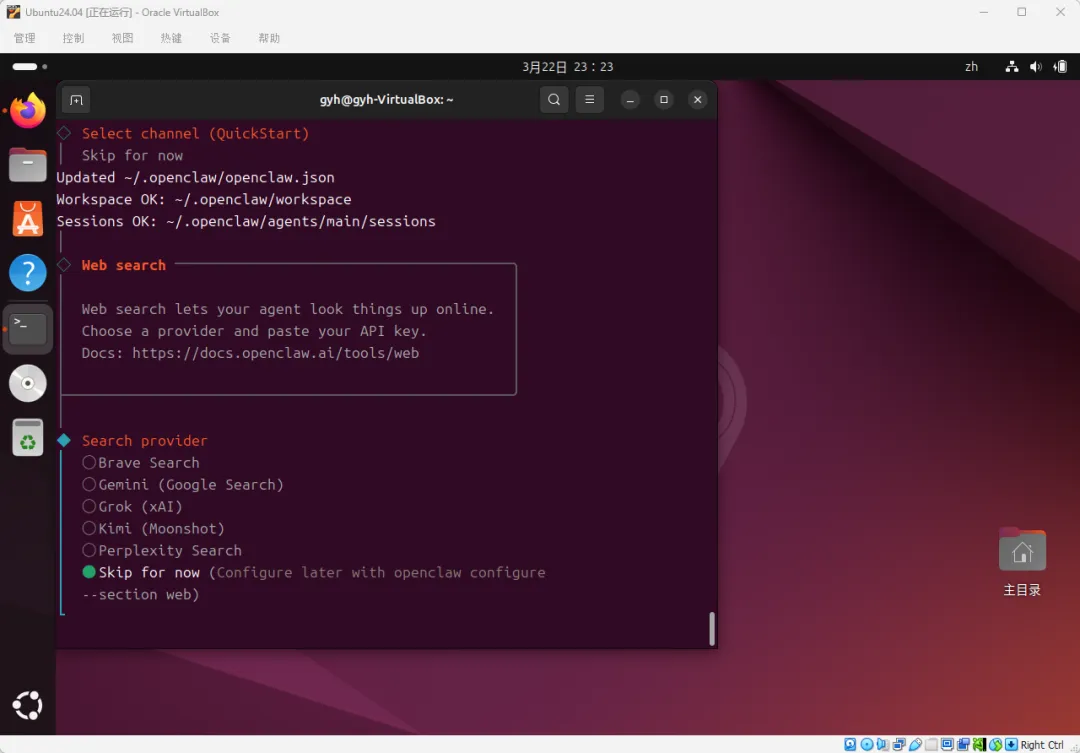Click the keyboard capture arrow icon
This screenshot has height=753, width=1080.
(1011, 745)
